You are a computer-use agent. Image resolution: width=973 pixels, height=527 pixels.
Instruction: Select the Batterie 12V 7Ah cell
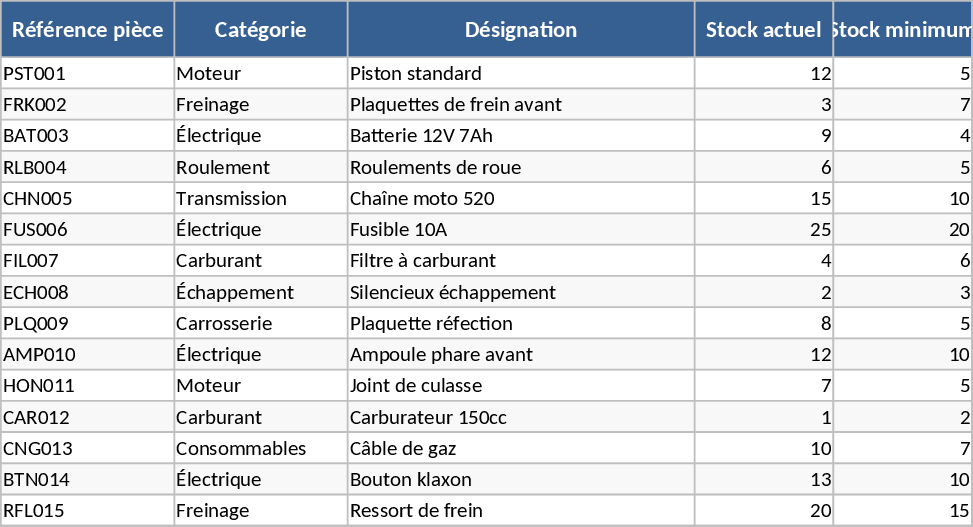tap(520, 136)
